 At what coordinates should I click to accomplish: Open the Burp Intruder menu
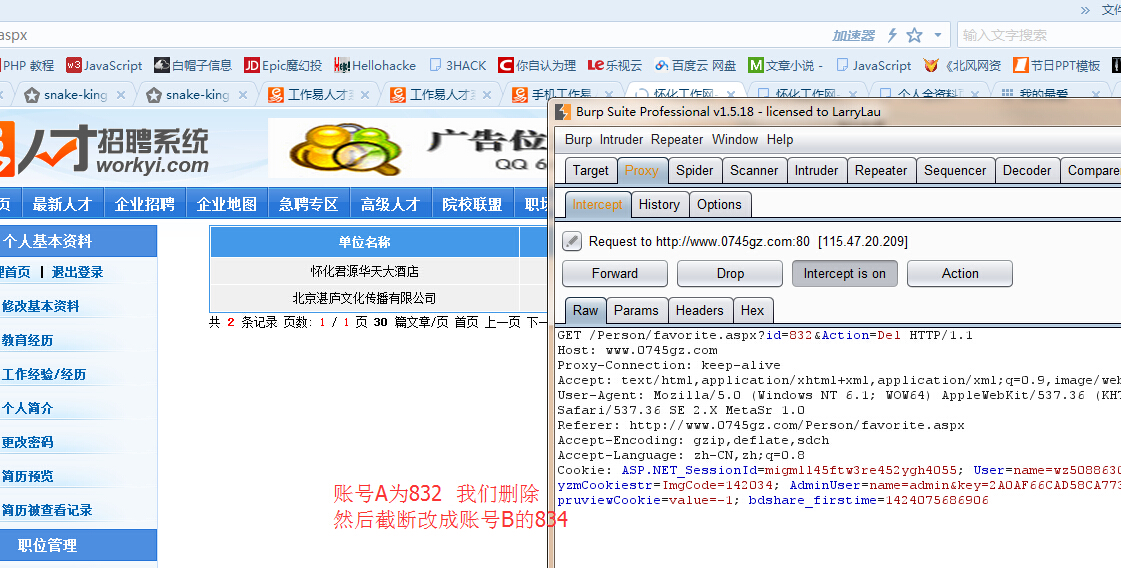coord(621,139)
